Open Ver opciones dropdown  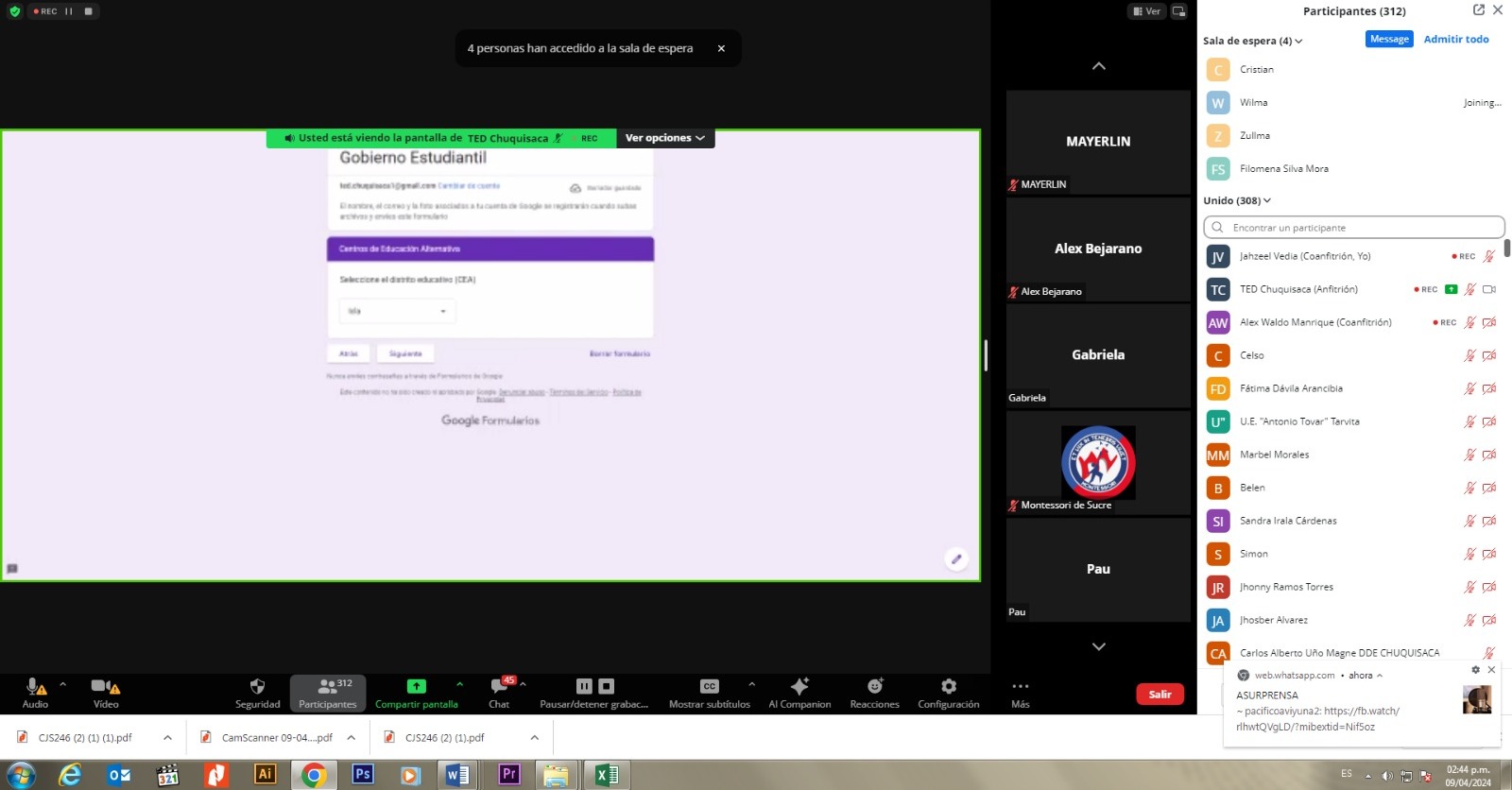665,138
